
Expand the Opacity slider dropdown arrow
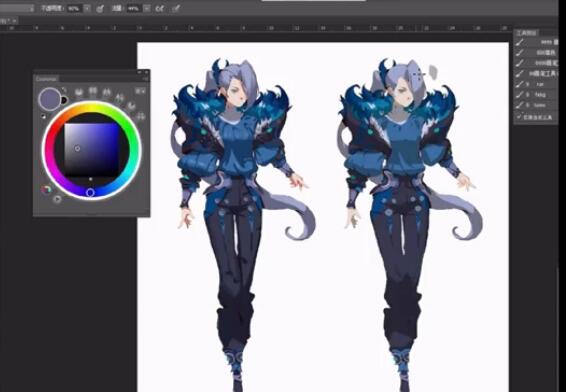(x=87, y=8)
